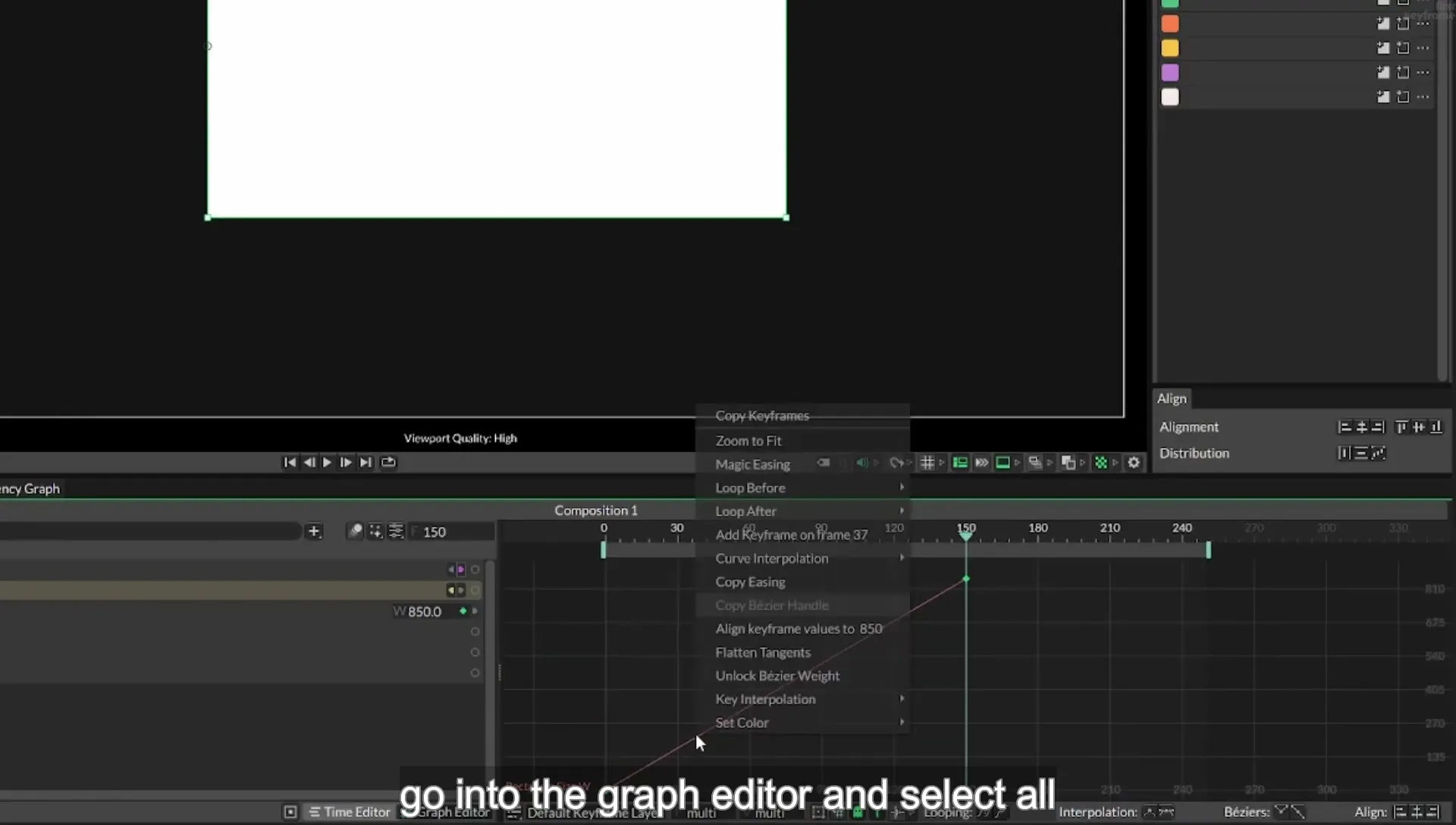Open the white swatch row's three-dot menu
The height and width of the screenshot is (825, 1456).
pos(1423,97)
